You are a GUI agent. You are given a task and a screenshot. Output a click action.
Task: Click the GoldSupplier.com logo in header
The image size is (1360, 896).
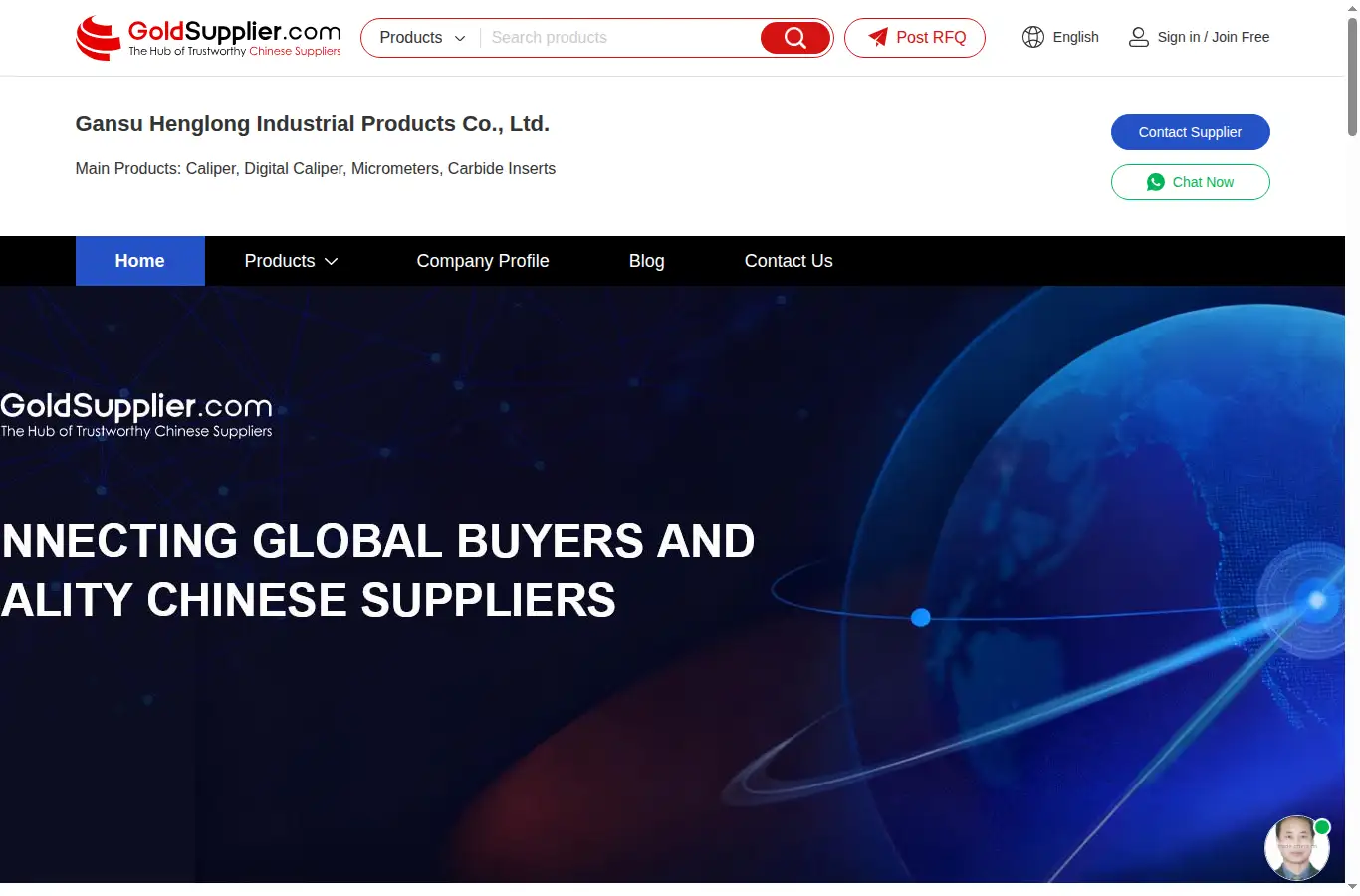coord(208,38)
